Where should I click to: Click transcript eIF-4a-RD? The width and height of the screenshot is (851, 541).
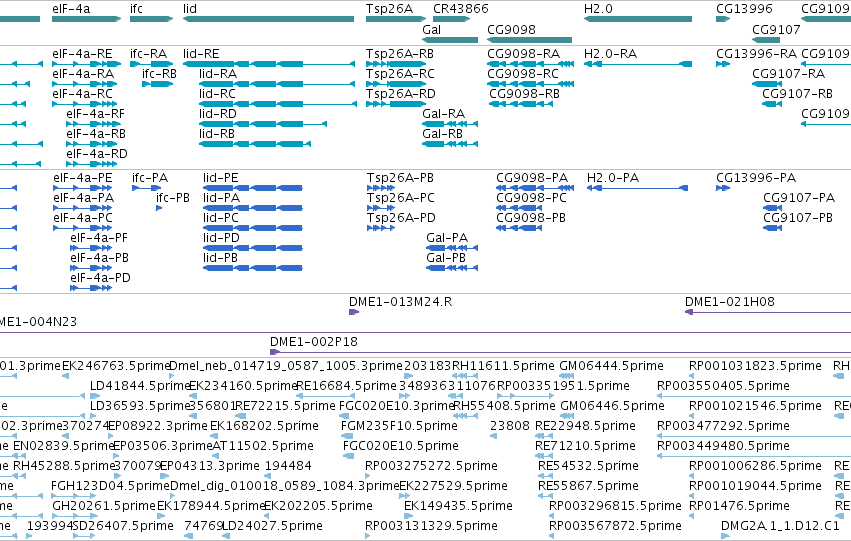click(x=91, y=164)
